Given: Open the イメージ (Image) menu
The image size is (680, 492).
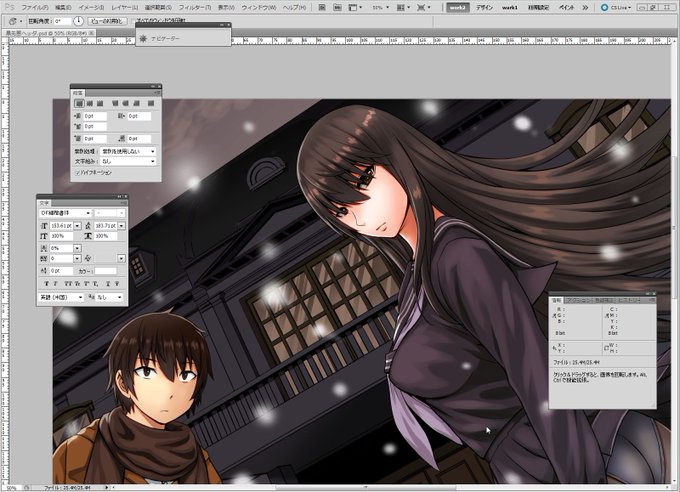Looking at the screenshot, I should tap(91, 7).
